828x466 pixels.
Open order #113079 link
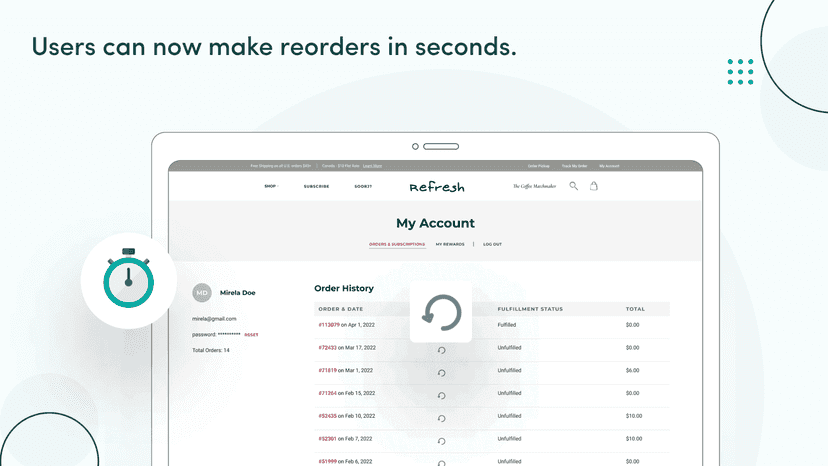(x=328, y=325)
